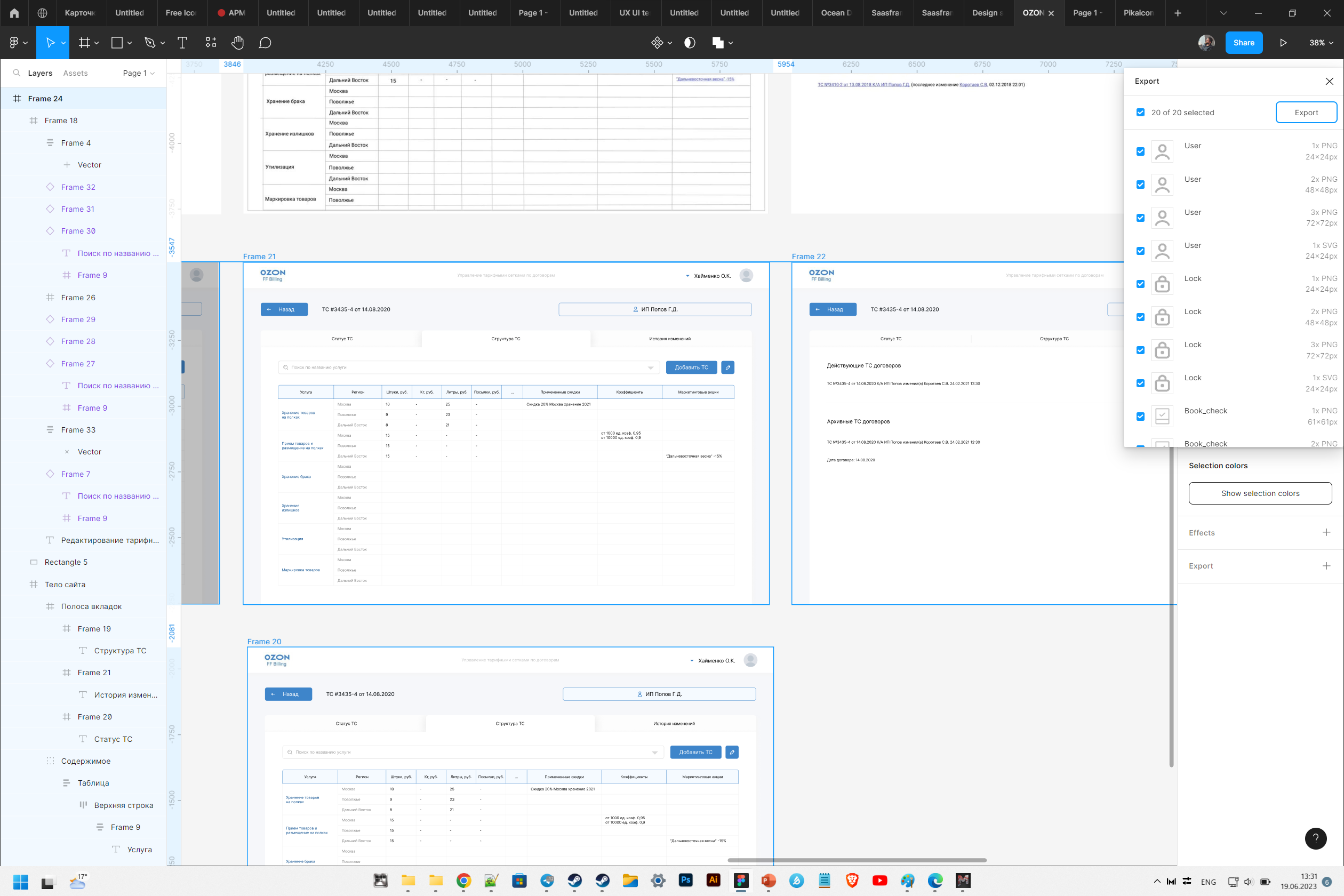Expand shape tools options arrow

(x=130, y=43)
